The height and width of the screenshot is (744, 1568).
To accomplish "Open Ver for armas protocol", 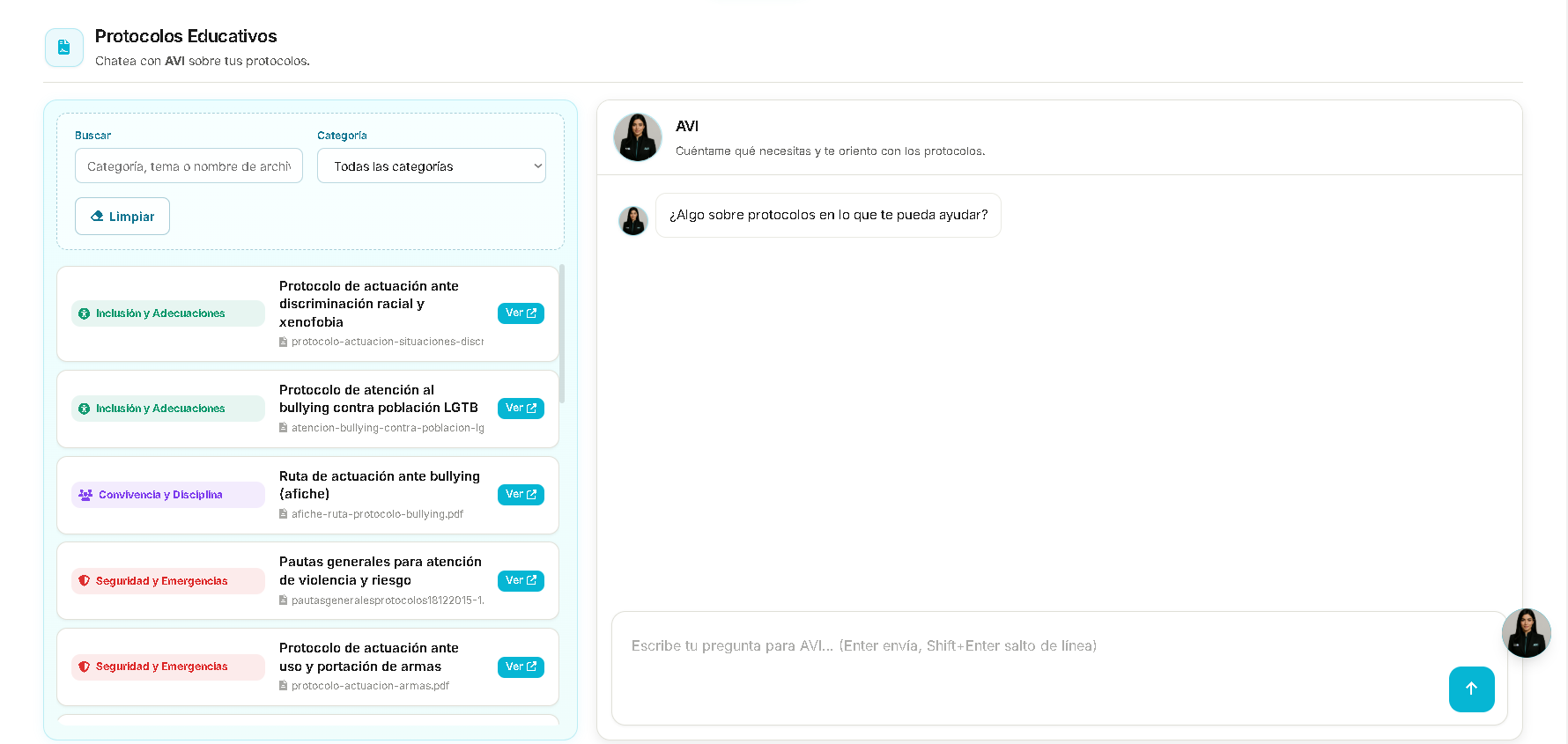I will [x=521, y=667].
